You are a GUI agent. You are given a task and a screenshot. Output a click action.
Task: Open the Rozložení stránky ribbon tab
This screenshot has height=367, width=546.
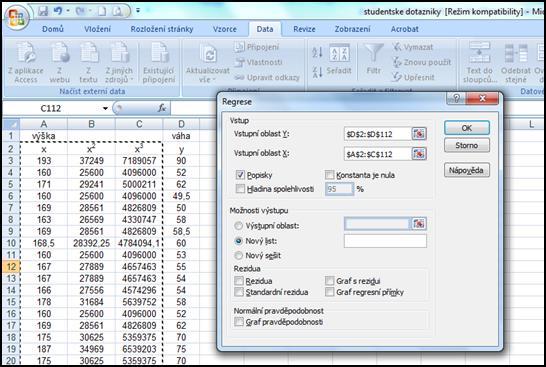tap(162, 29)
